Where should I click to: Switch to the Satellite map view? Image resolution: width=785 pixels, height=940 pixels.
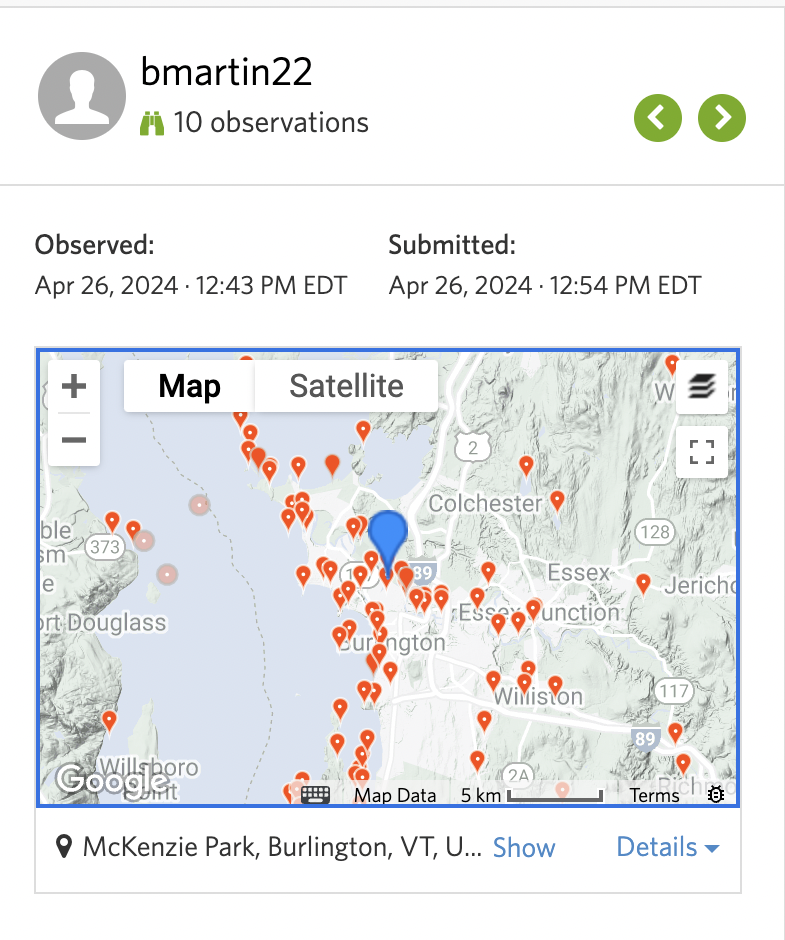(x=346, y=386)
